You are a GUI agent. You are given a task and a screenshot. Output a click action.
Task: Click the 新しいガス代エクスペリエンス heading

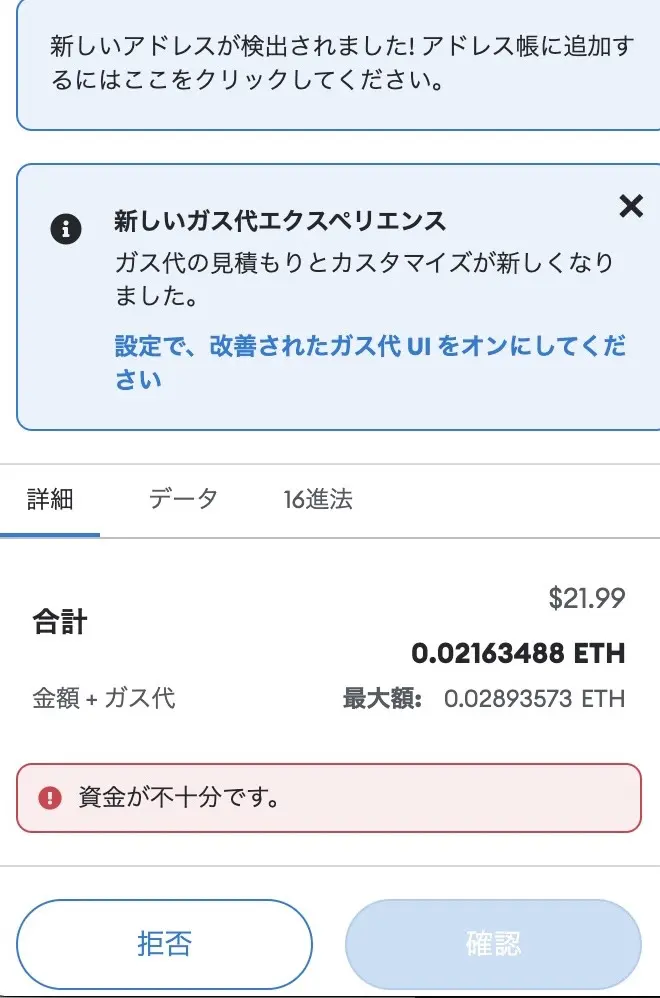(x=280, y=220)
